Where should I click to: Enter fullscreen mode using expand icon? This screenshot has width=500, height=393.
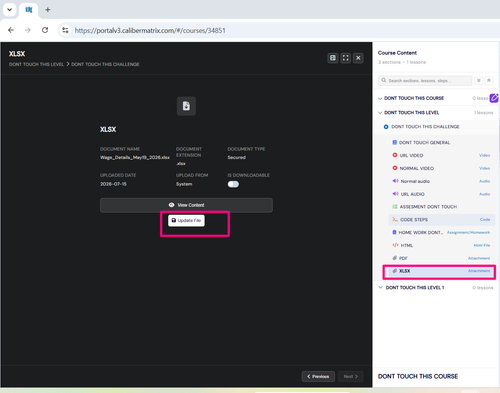tap(346, 58)
